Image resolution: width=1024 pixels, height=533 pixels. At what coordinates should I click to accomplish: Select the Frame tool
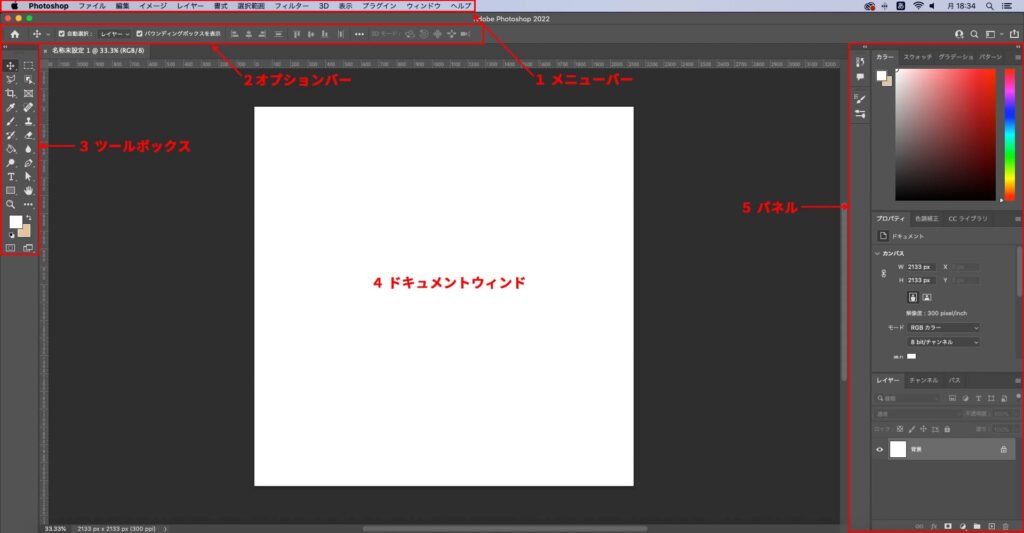point(29,93)
